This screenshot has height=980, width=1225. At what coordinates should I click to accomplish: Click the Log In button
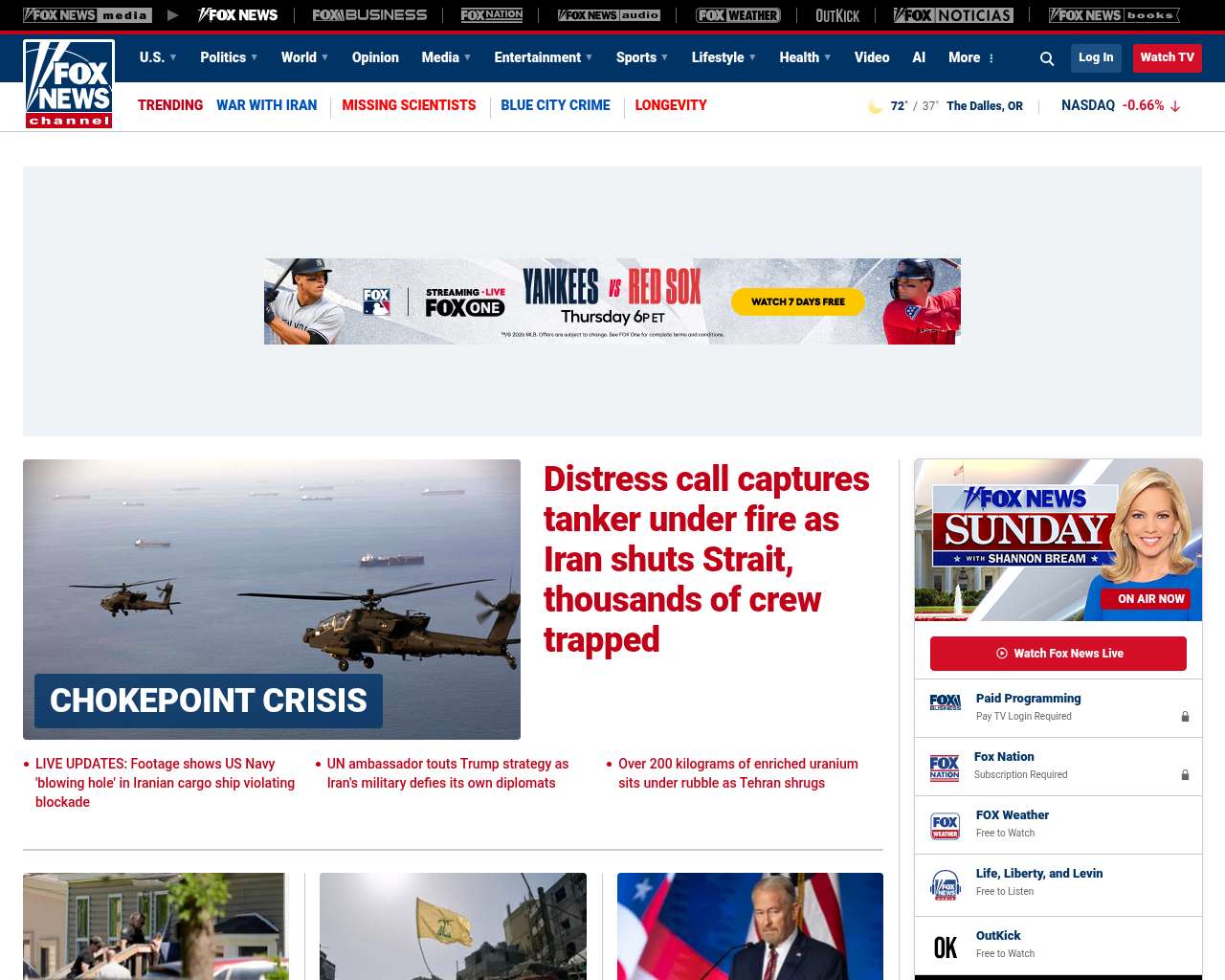[x=1096, y=57]
